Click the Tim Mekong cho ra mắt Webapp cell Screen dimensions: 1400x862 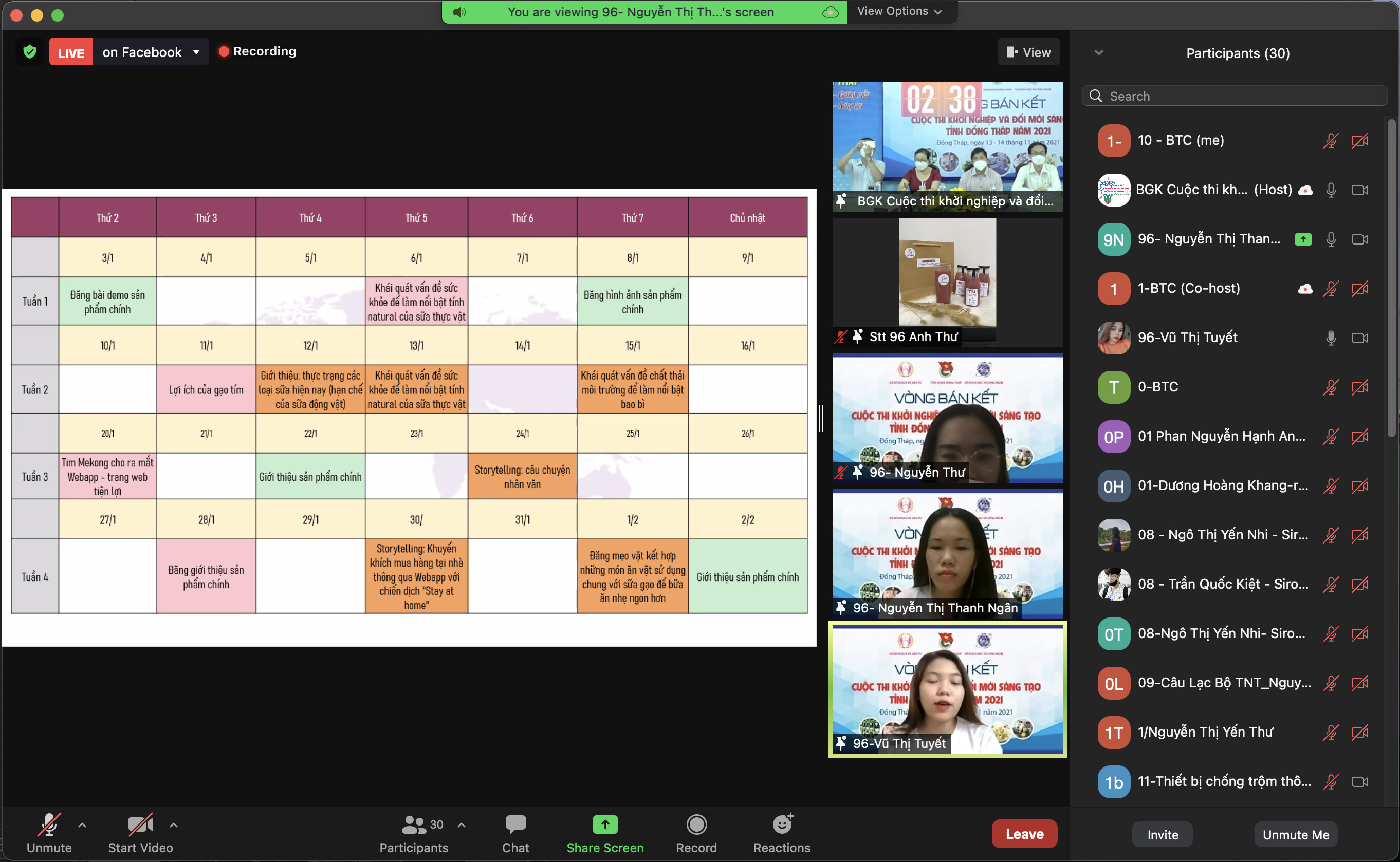point(107,477)
